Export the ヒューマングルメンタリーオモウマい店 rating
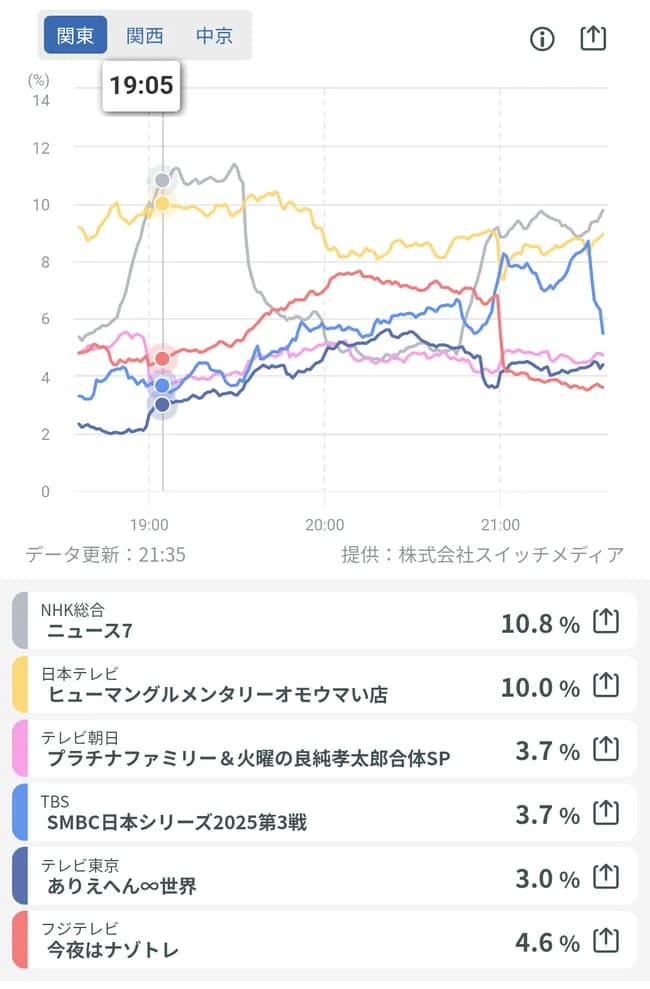The image size is (650, 989). click(605, 685)
